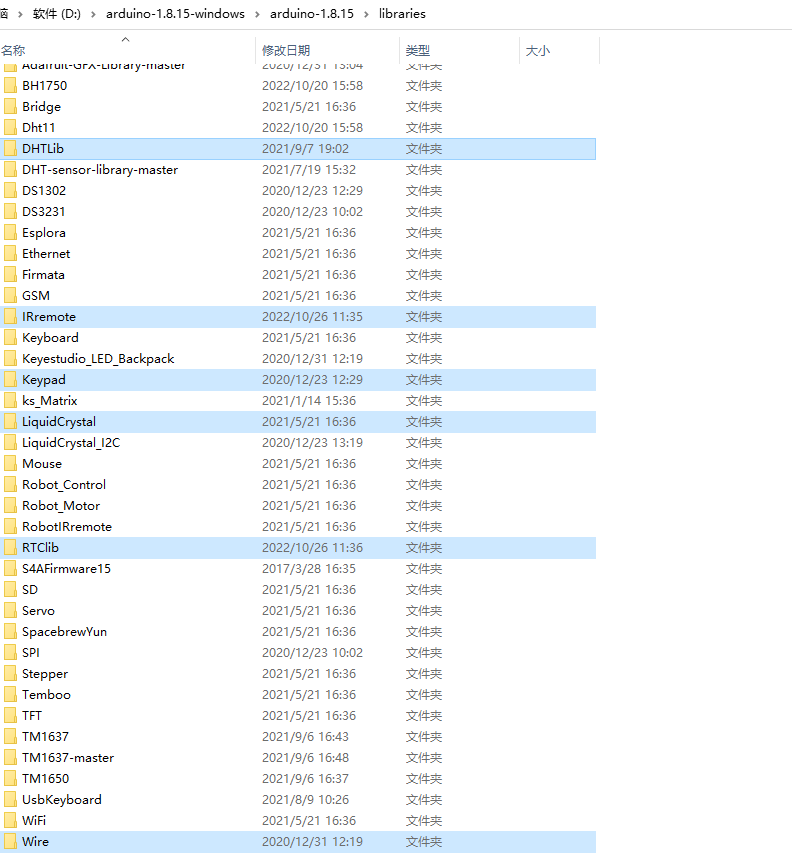Select TM1650 folder name
This screenshot has height=857, width=792.
tap(45, 779)
